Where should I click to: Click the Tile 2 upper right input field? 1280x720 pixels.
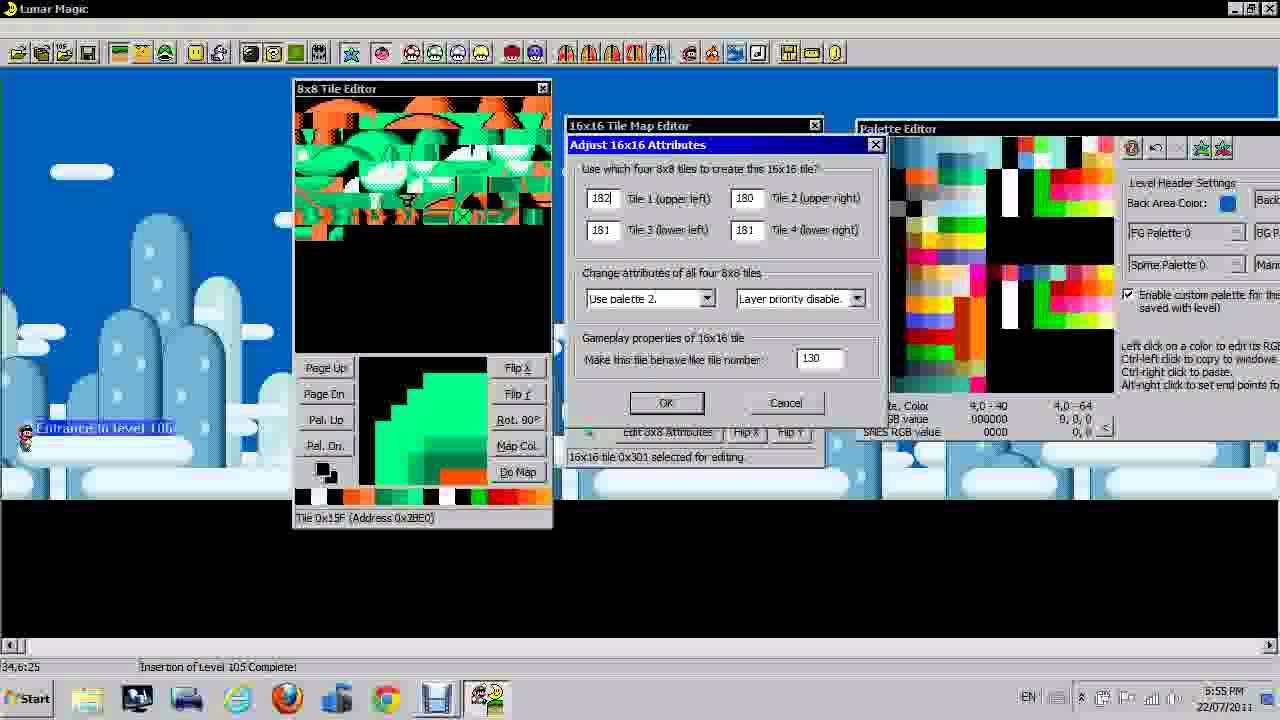(x=747, y=198)
